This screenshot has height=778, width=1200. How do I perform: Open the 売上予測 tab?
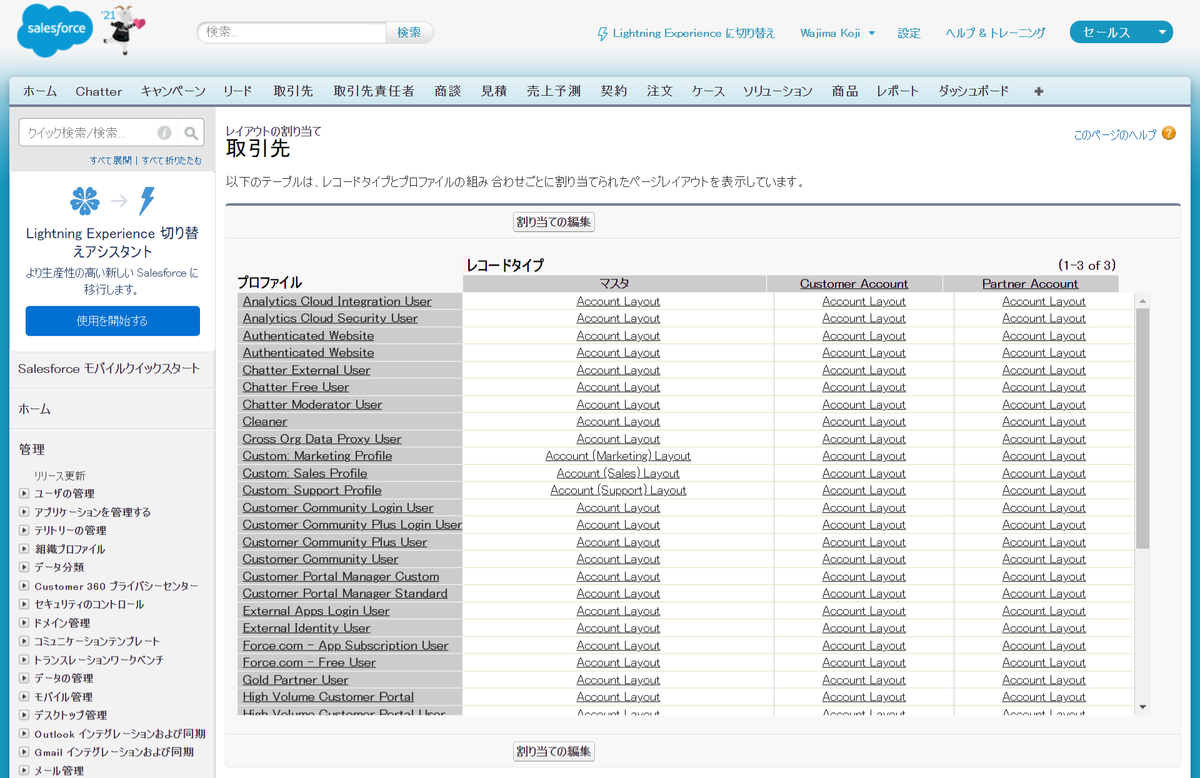(554, 91)
